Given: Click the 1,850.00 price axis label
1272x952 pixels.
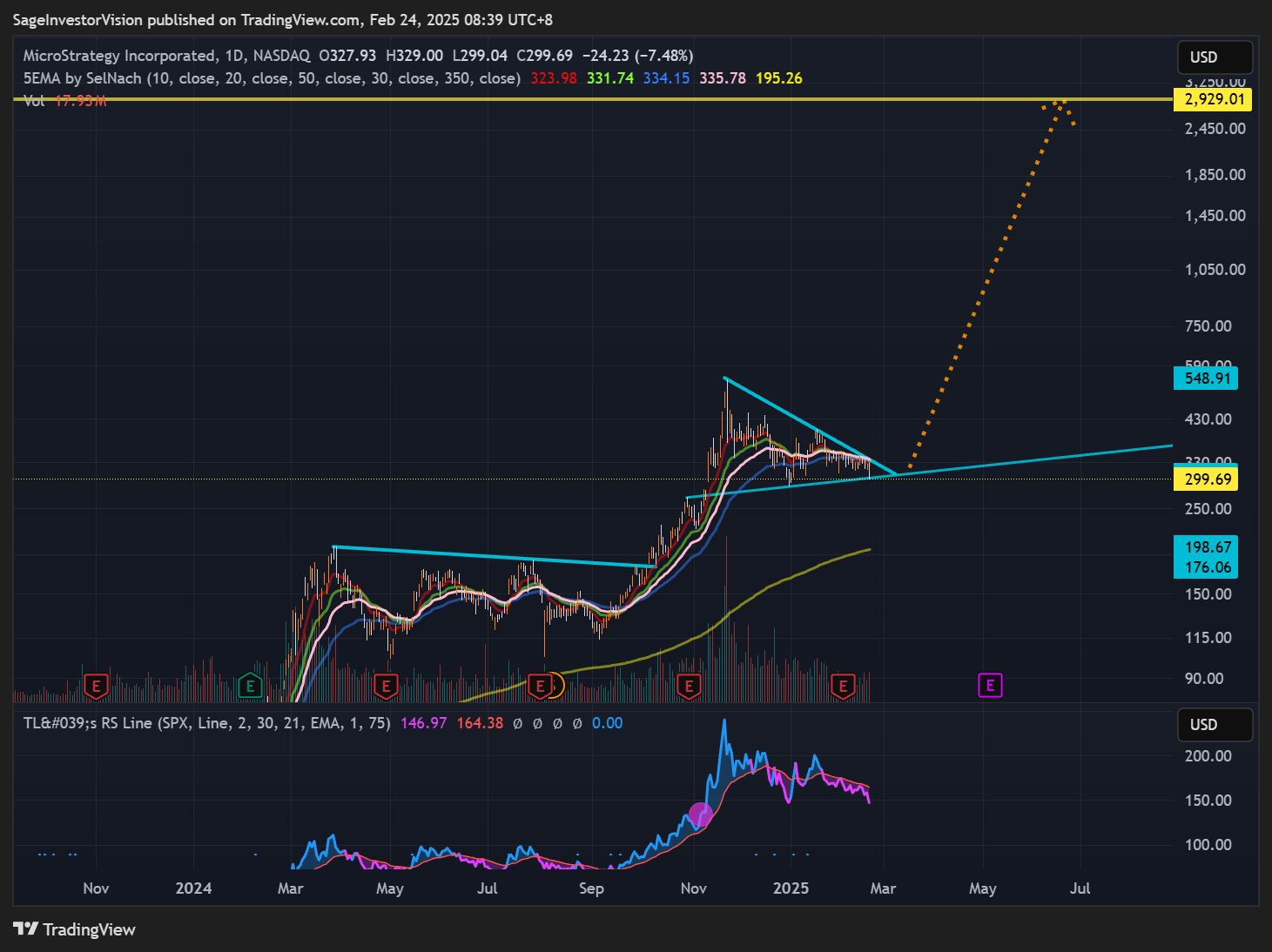Looking at the screenshot, I should tap(1215, 175).
